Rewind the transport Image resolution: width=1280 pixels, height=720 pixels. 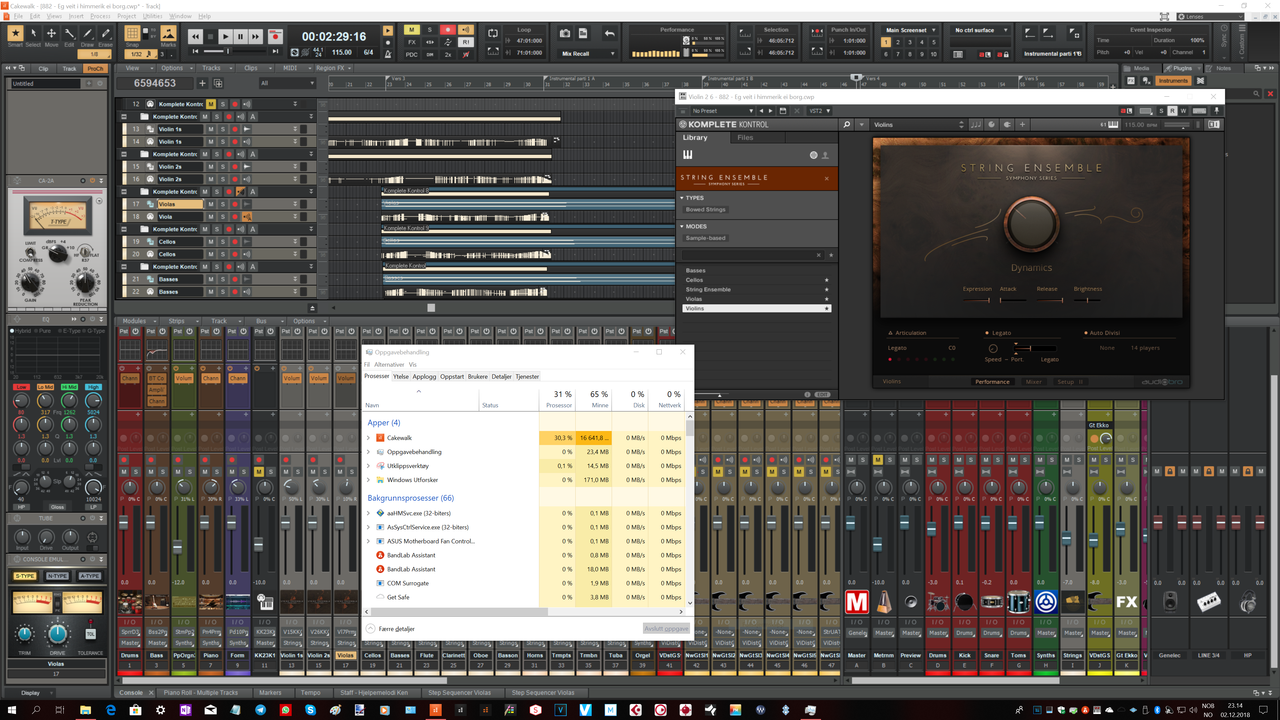coord(196,36)
